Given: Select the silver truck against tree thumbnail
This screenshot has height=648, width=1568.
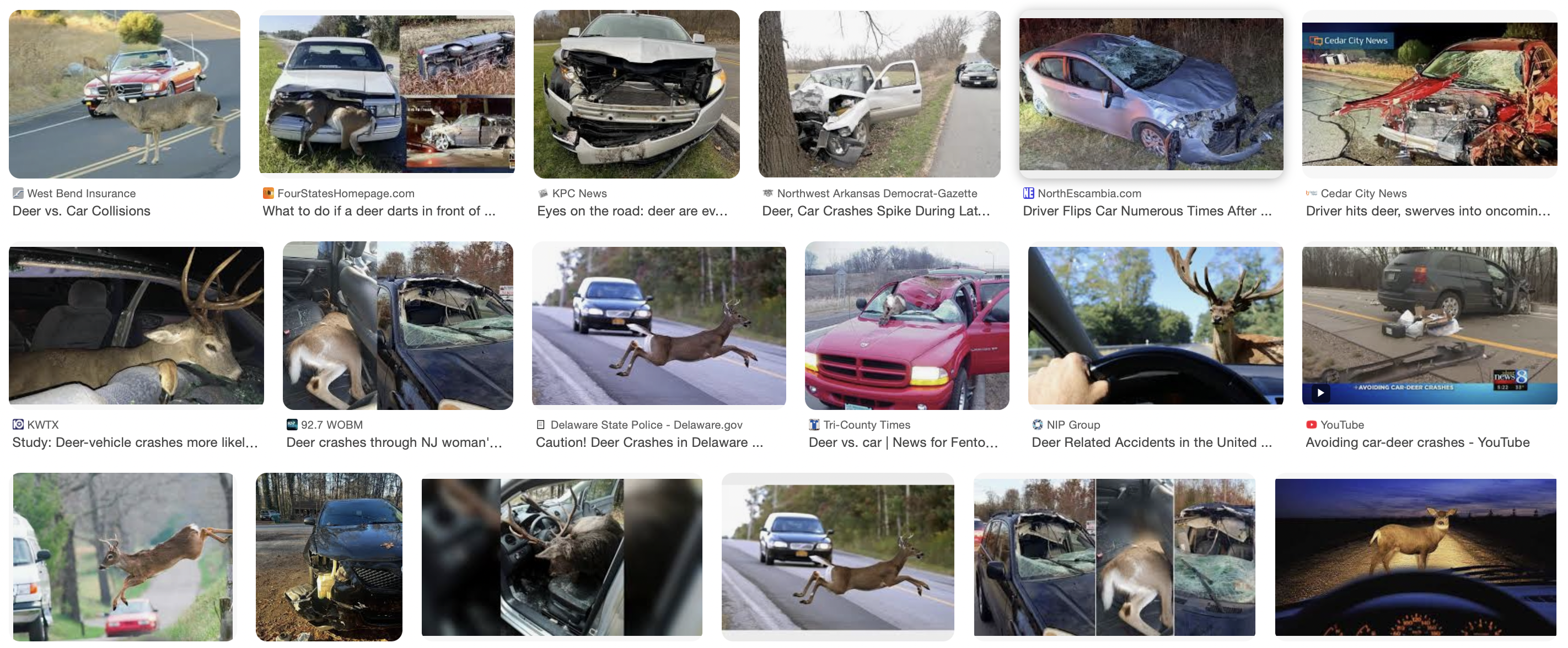Looking at the screenshot, I should [x=879, y=94].
